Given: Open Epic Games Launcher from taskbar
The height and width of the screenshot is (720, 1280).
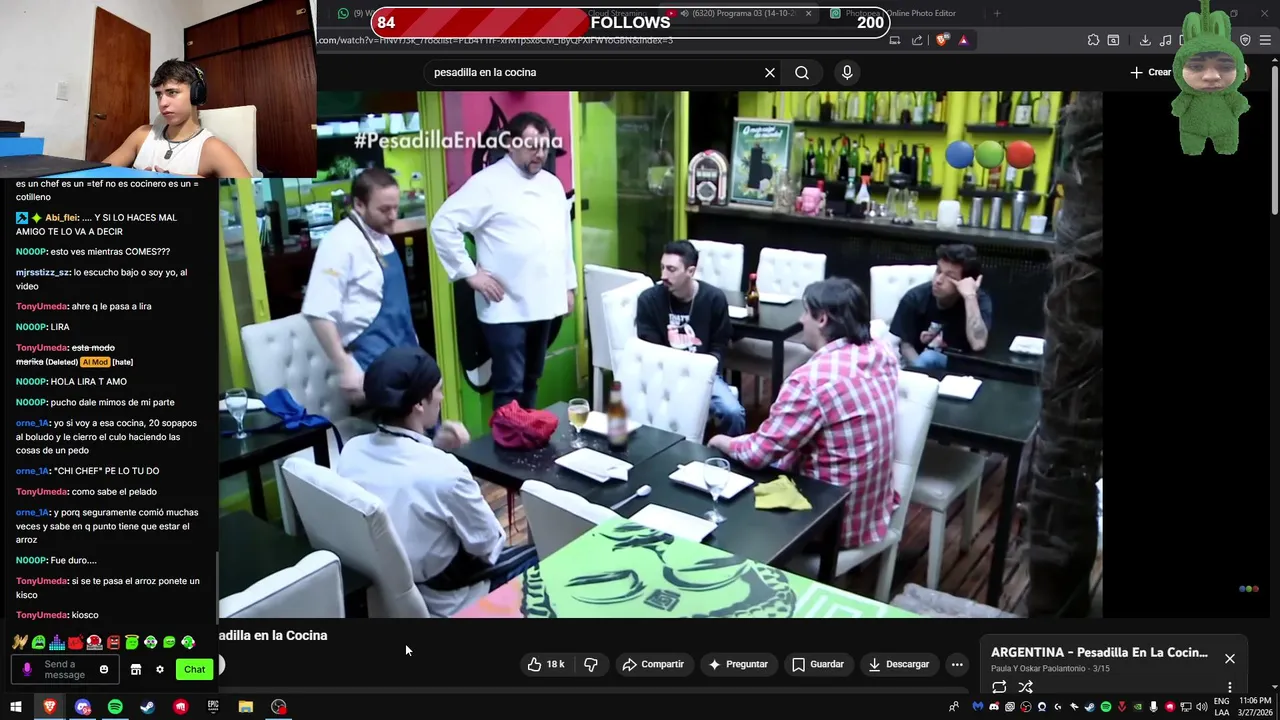Looking at the screenshot, I should coord(213,707).
